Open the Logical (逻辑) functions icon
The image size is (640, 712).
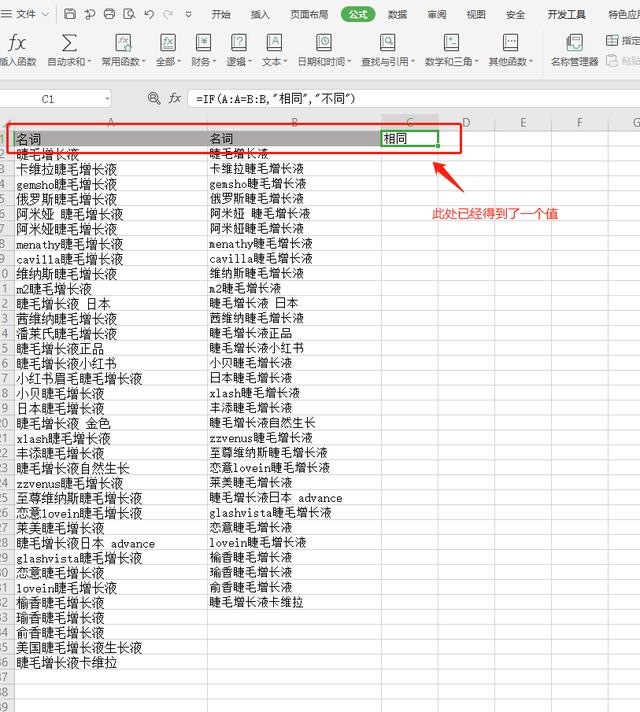coord(238,43)
